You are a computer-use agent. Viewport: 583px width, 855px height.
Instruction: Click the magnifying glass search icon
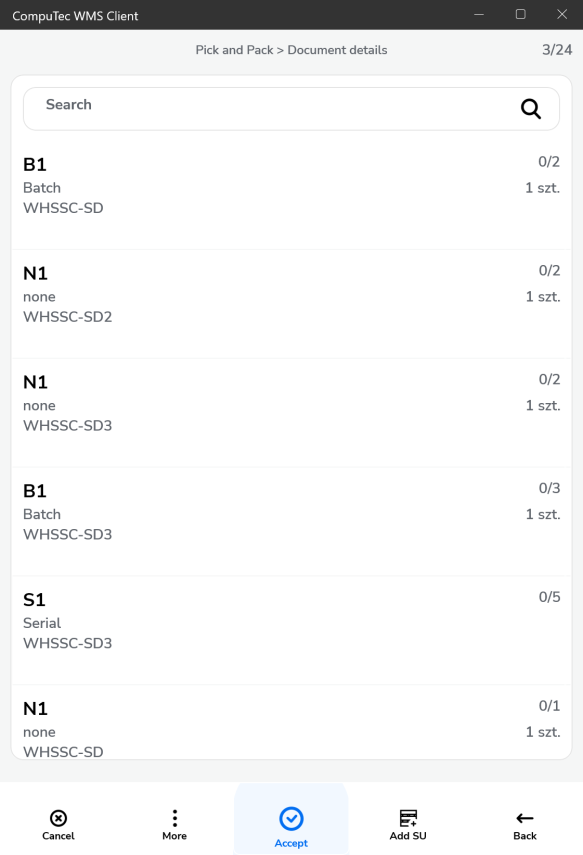[531, 109]
